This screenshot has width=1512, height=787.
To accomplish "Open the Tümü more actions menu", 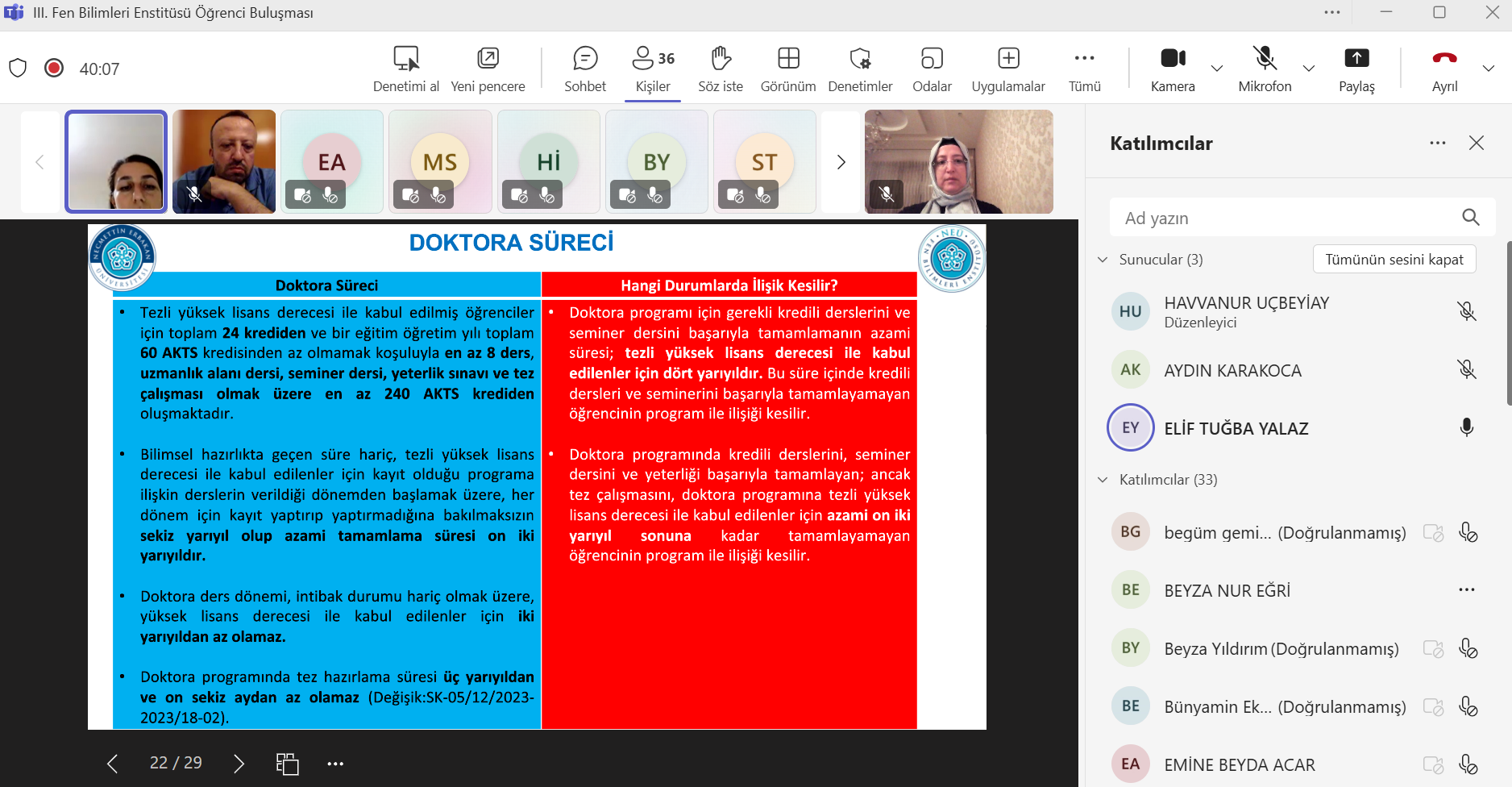I will tap(1084, 69).
